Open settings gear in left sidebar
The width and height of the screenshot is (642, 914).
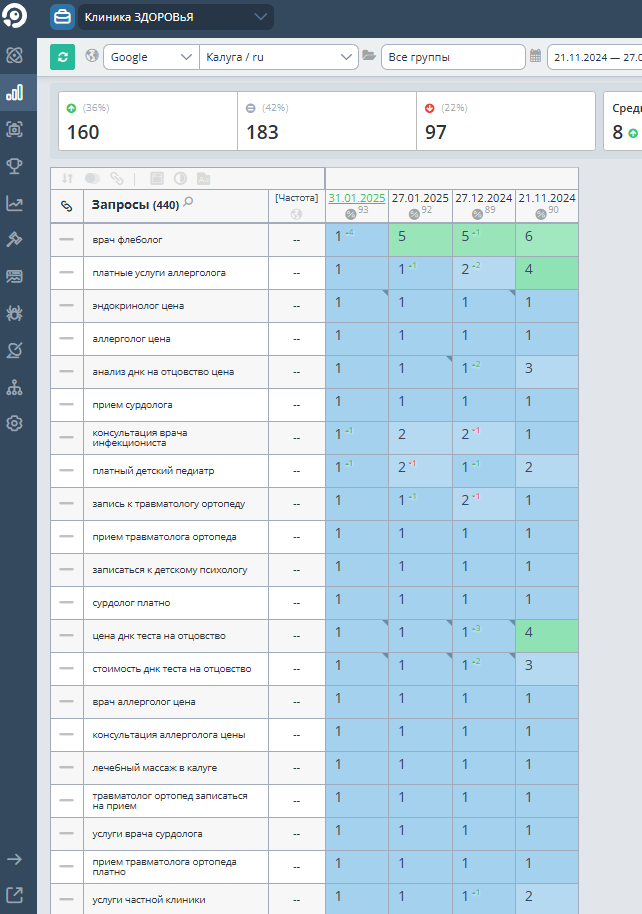15,423
